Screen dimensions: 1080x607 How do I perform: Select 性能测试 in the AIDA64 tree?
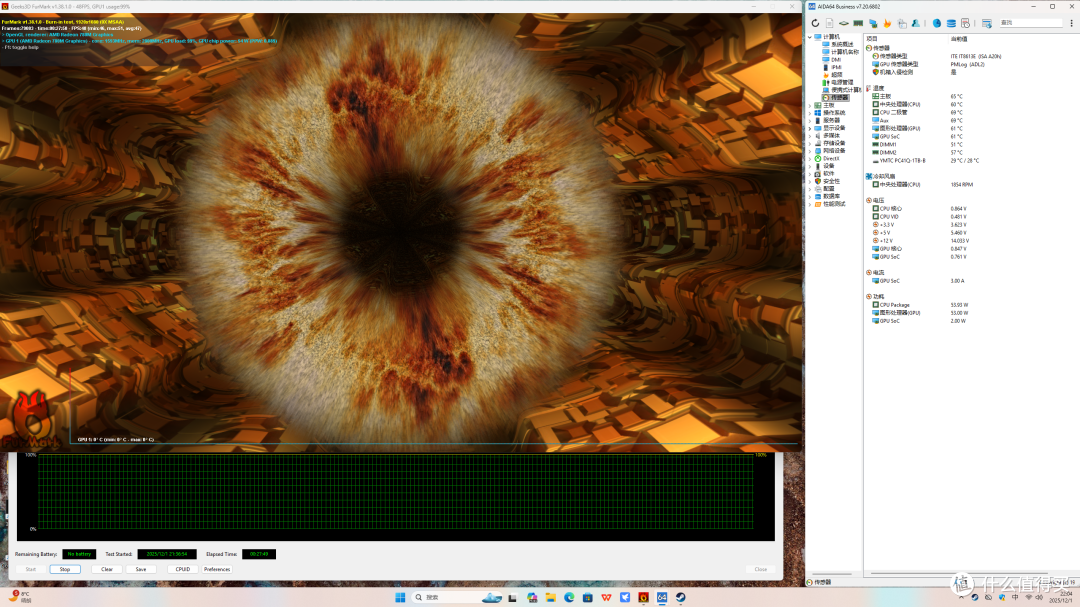coord(834,204)
